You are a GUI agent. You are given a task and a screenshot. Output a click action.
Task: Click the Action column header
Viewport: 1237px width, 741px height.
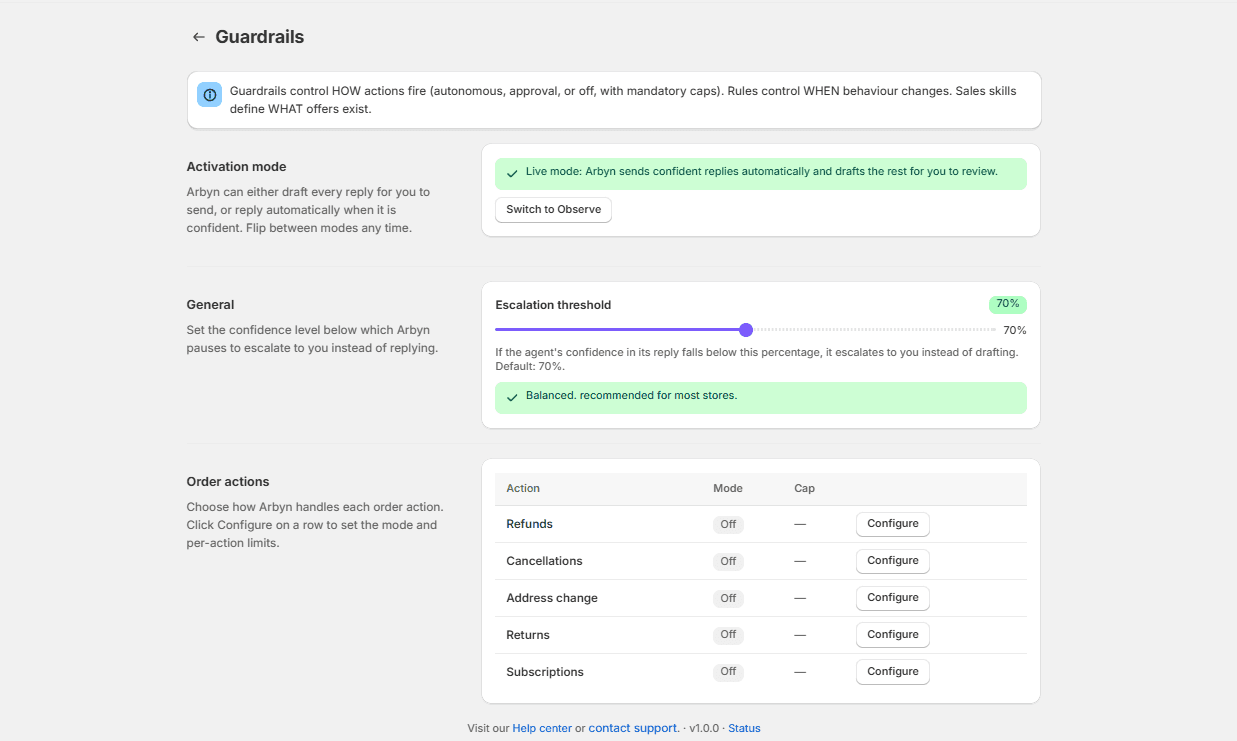pos(523,488)
